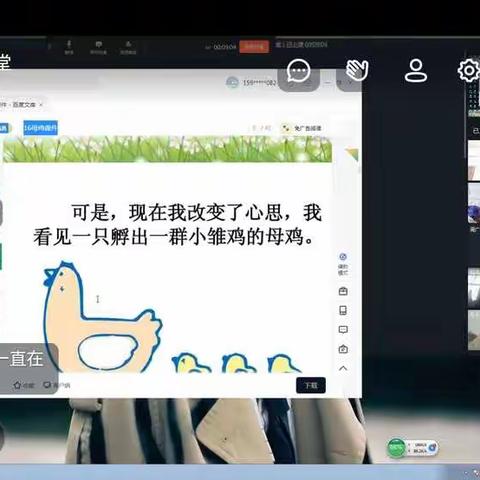Click the red button next to the timer

point(254,47)
